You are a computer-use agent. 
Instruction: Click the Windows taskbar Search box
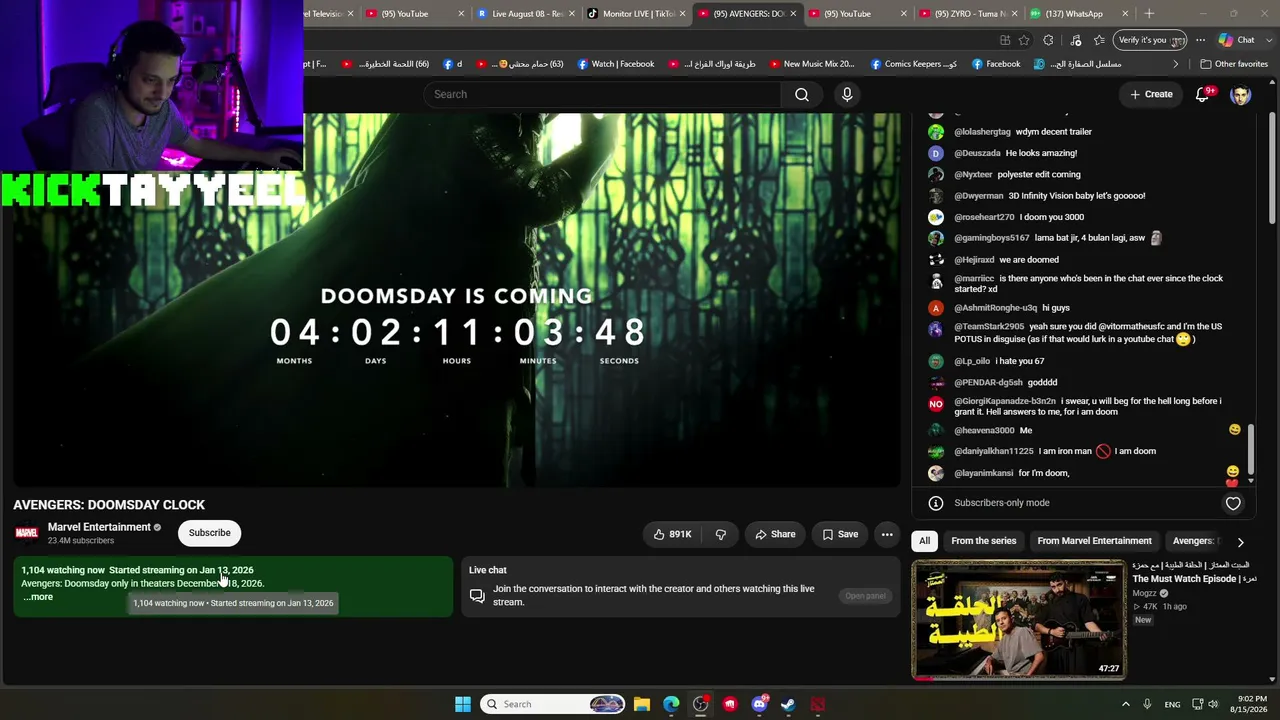click(x=552, y=704)
